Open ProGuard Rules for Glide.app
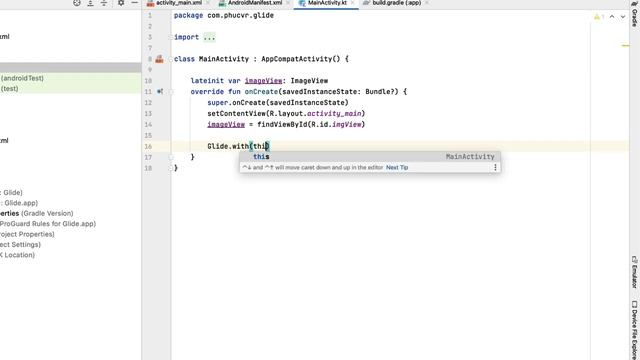The height and width of the screenshot is (360, 640). [48, 224]
